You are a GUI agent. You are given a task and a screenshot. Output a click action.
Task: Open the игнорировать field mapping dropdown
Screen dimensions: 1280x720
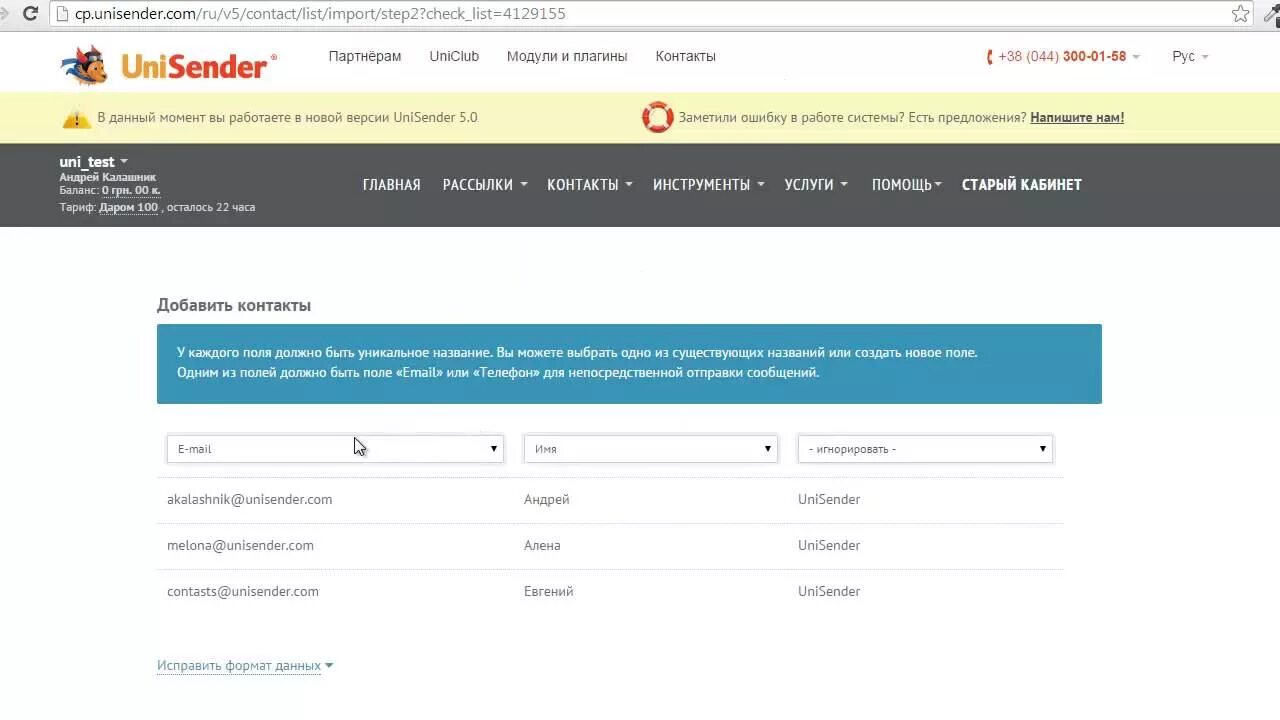925,449
